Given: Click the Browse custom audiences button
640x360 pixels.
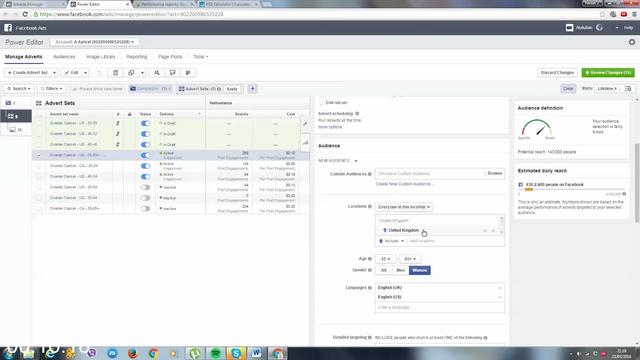Looking at the screenshot, I should tap(495, 173).
